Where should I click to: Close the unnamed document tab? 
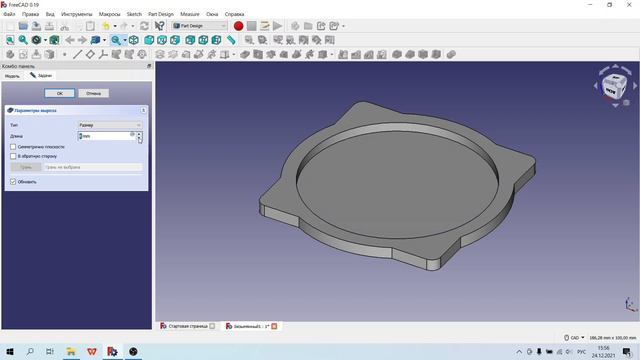point(274,326)
